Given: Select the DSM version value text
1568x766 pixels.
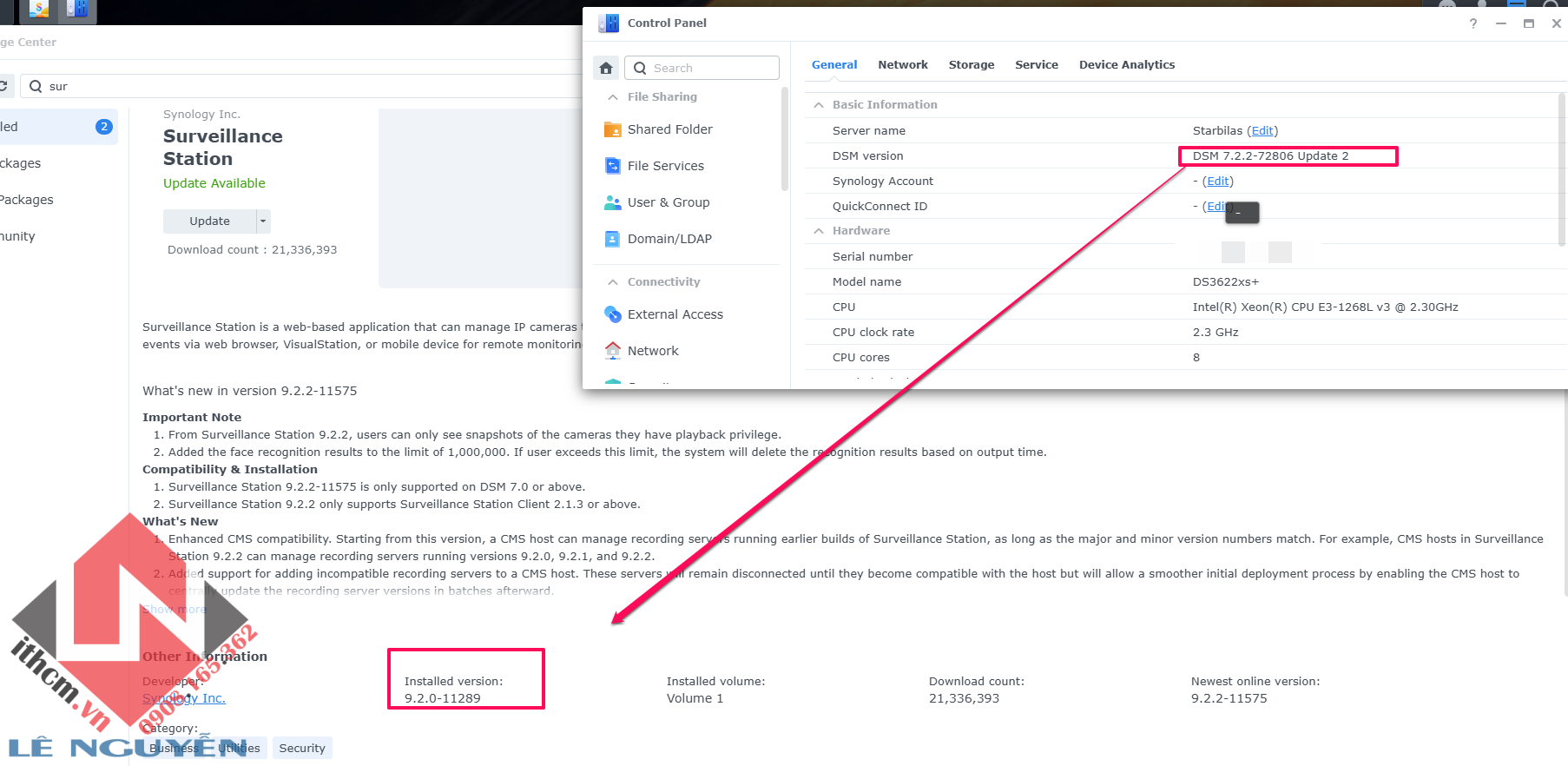Looking at the screenshot, I should [x=1270, y=156].
